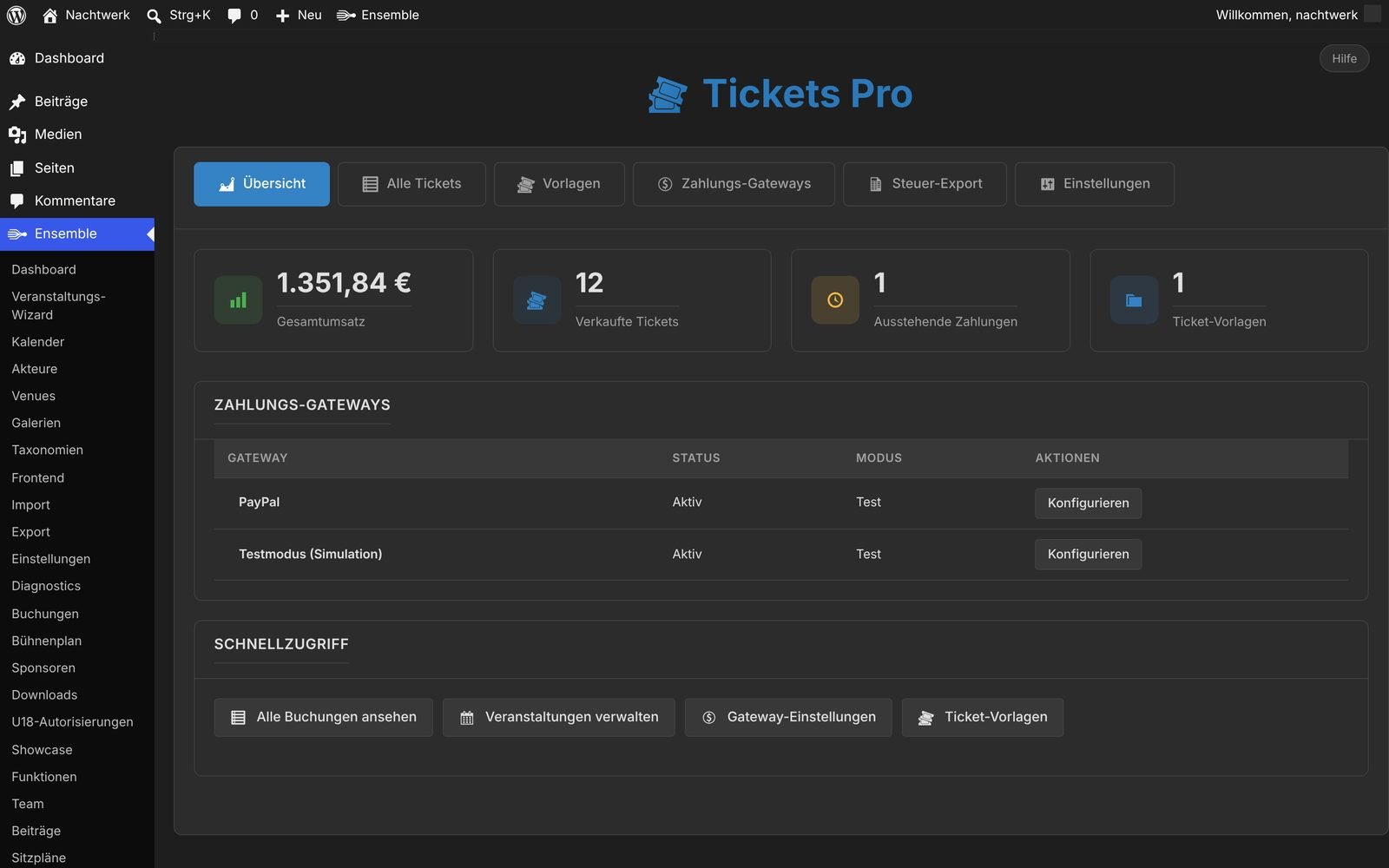The height and width of the screenshot is (868, 1389).
Task: Click the sliders icon on Einstellungen tab
Action: point(1047,184)
